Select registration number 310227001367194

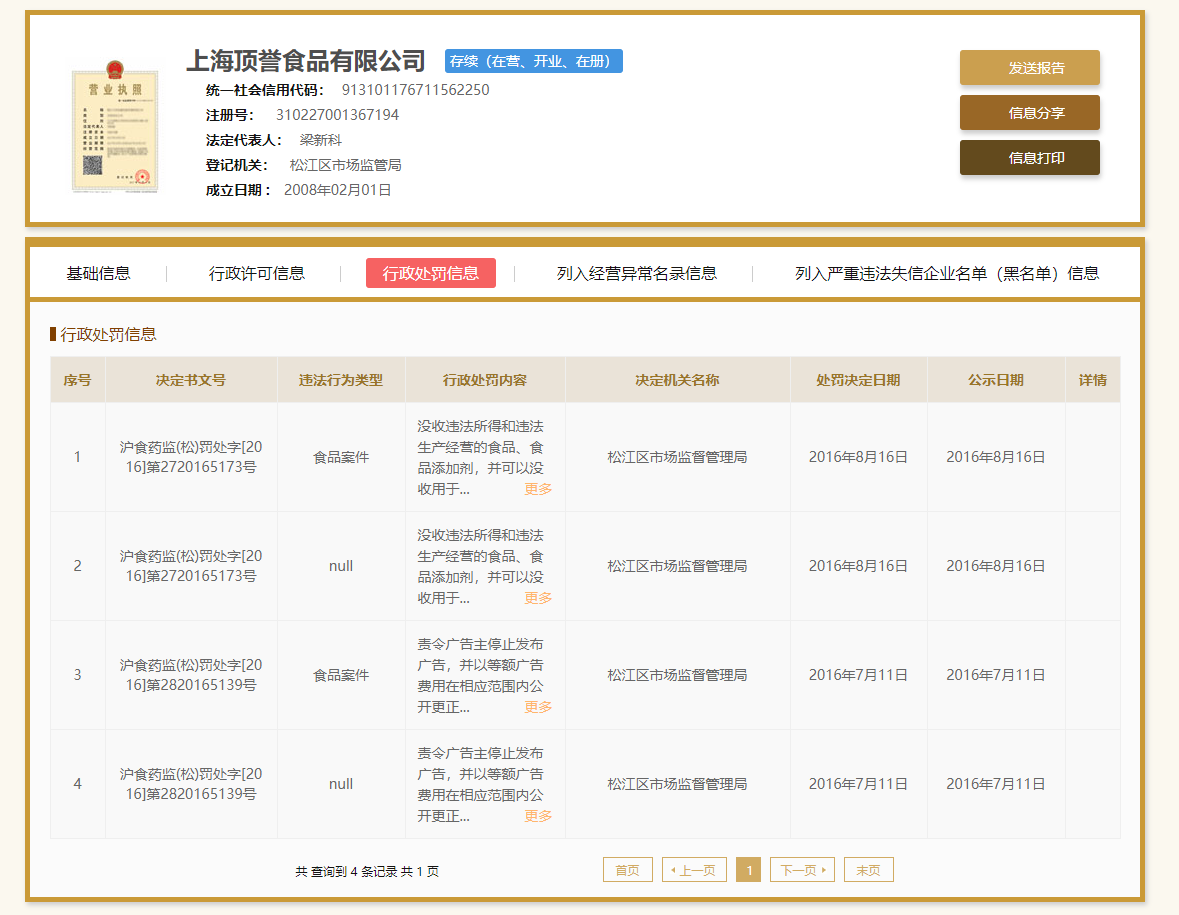pyautogui.click(x=338, y=115)
